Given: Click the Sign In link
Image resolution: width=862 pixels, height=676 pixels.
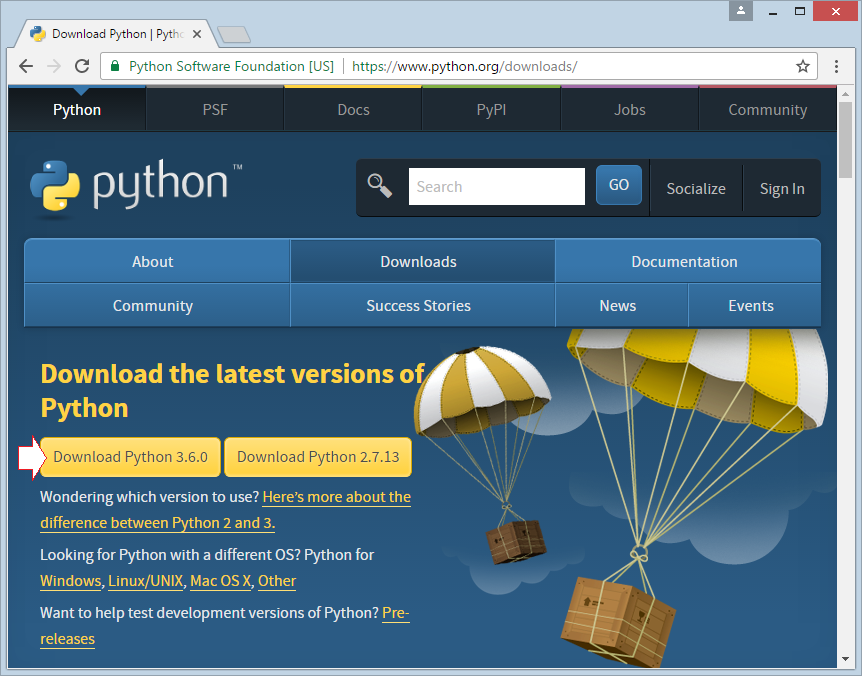Looking at the screenshot, I should [x=782, y=189].
